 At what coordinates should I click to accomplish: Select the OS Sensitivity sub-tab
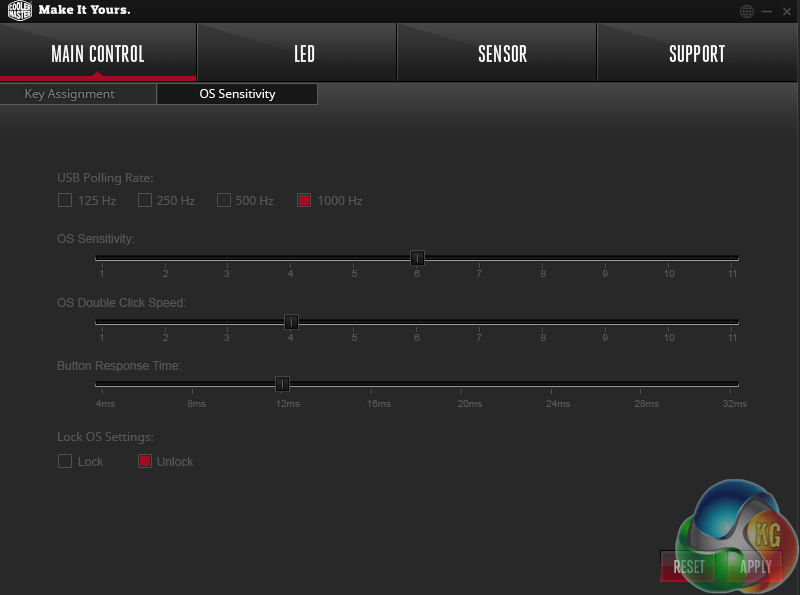tap(237, 94)
